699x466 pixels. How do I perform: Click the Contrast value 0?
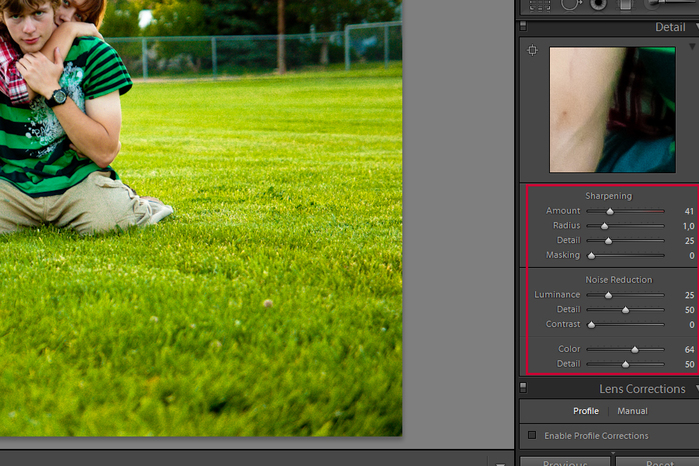coord(691,325)
